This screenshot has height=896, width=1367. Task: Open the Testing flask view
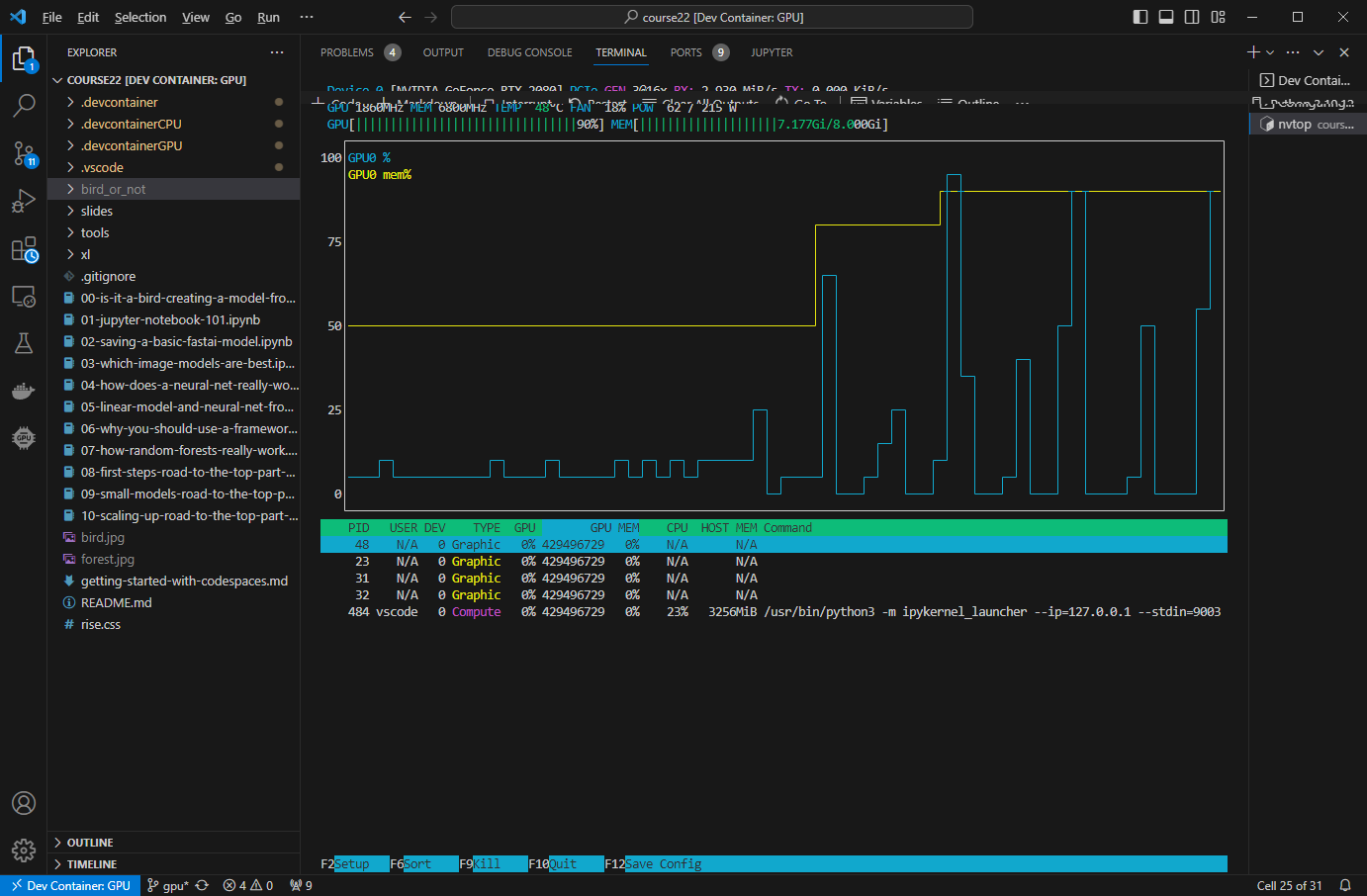point(24,343)
